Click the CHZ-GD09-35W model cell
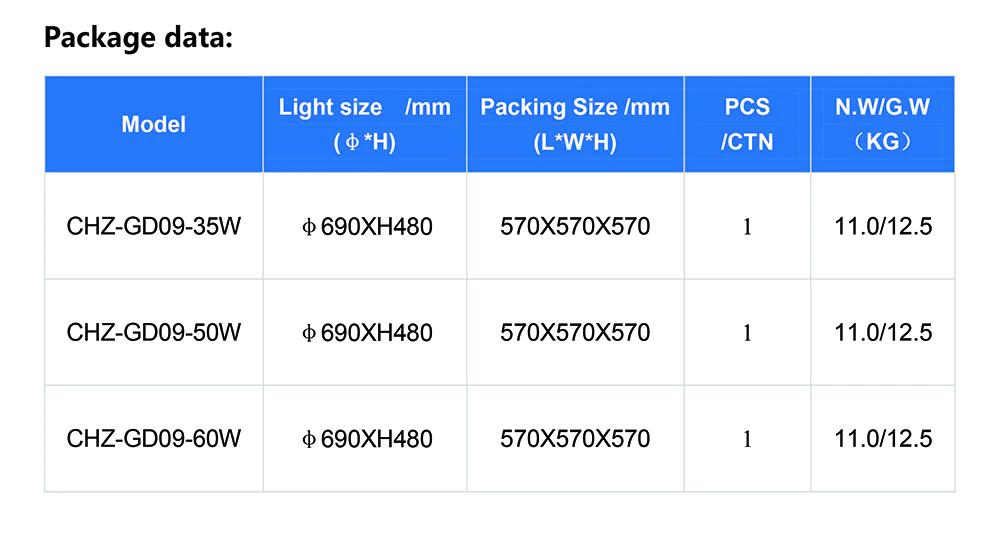1000x546 pixels. (154, 227)
